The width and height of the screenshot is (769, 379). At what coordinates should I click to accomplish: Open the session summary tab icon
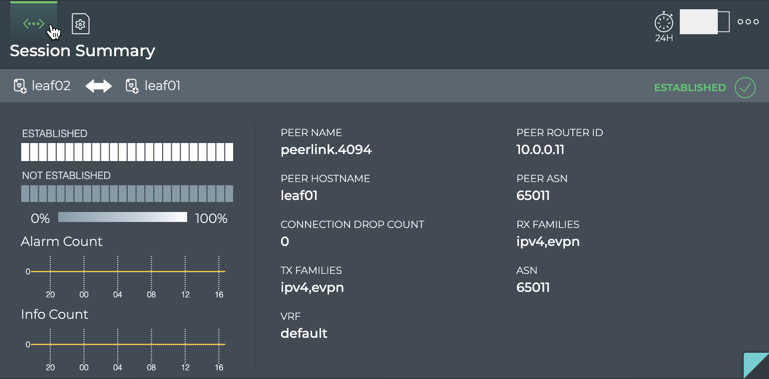pos(33,24)
